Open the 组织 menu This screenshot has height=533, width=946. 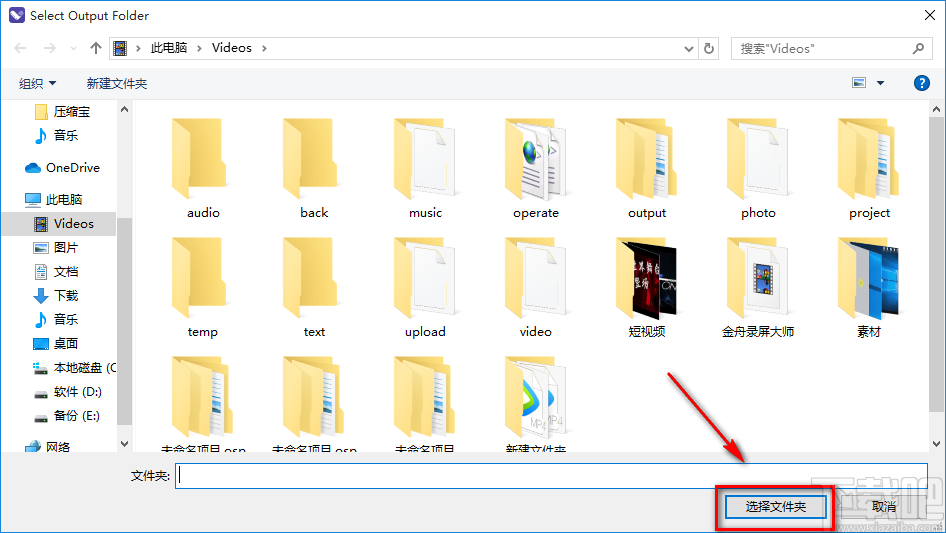(37, 83)
